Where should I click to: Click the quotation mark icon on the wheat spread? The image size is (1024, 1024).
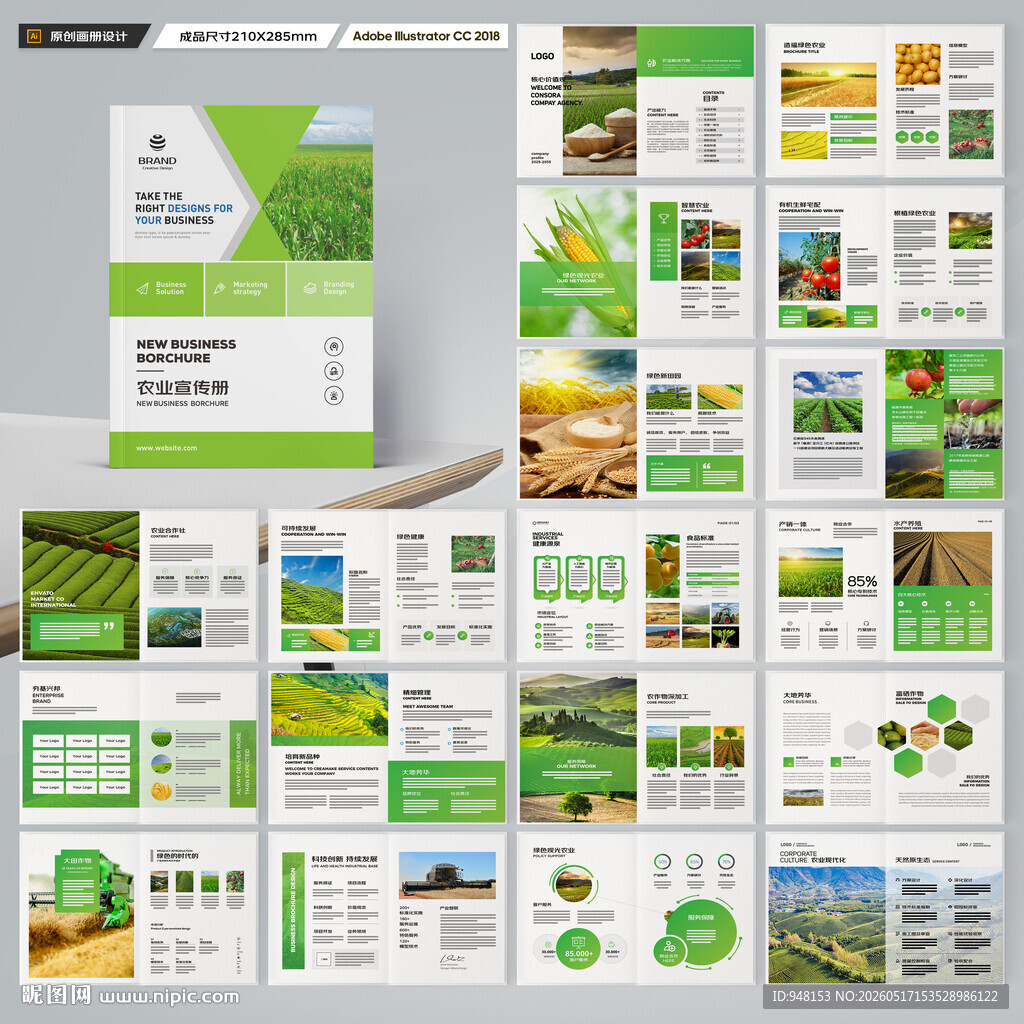pos(707,466)
